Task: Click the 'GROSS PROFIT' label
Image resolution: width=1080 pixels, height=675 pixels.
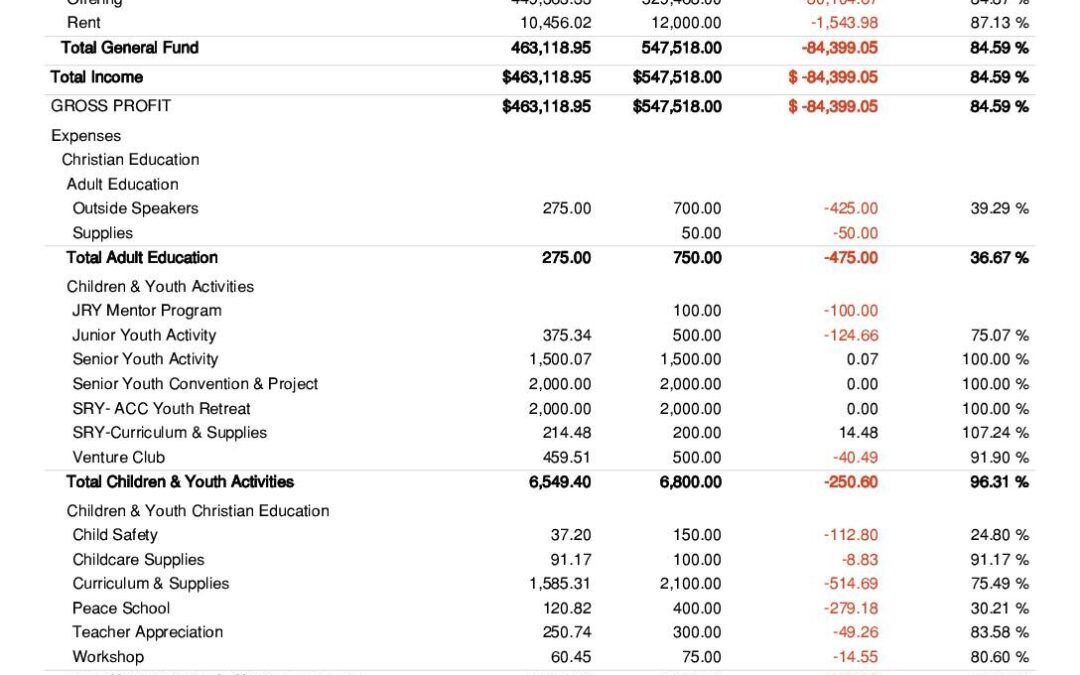Action: pyautogui.click(x=111, y=106)
